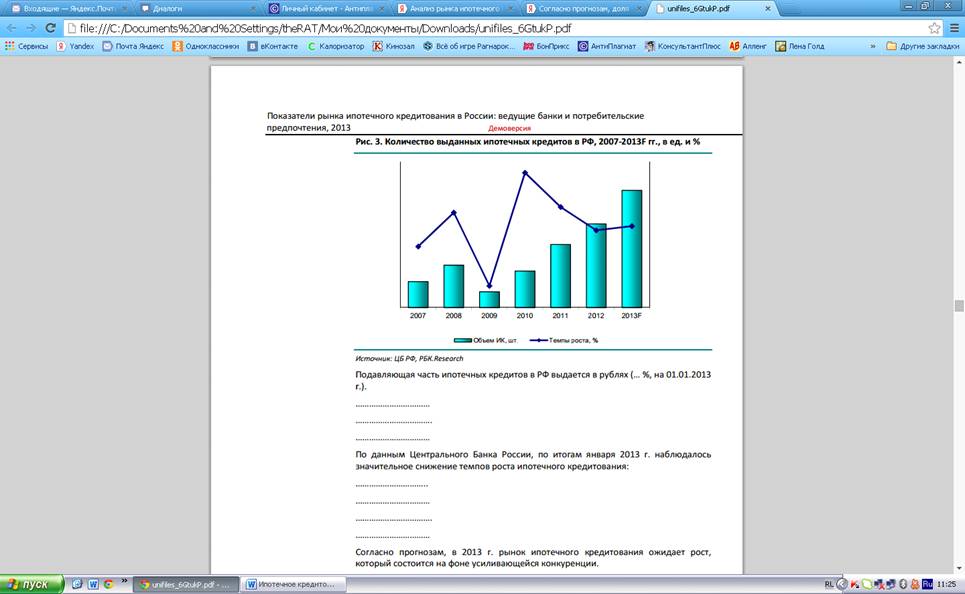Click the Демоверсия red label
965x594 pixels.
[x=510, y=128]
